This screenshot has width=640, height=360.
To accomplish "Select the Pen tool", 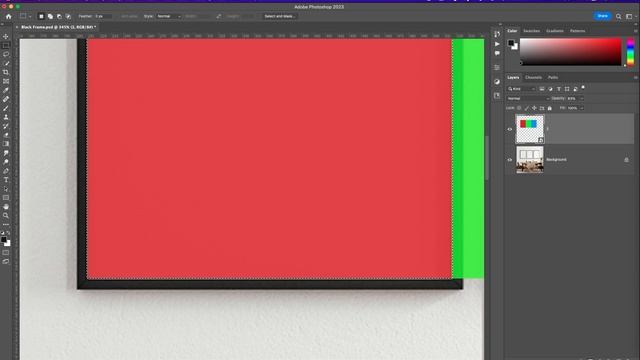I will [6, 171].
